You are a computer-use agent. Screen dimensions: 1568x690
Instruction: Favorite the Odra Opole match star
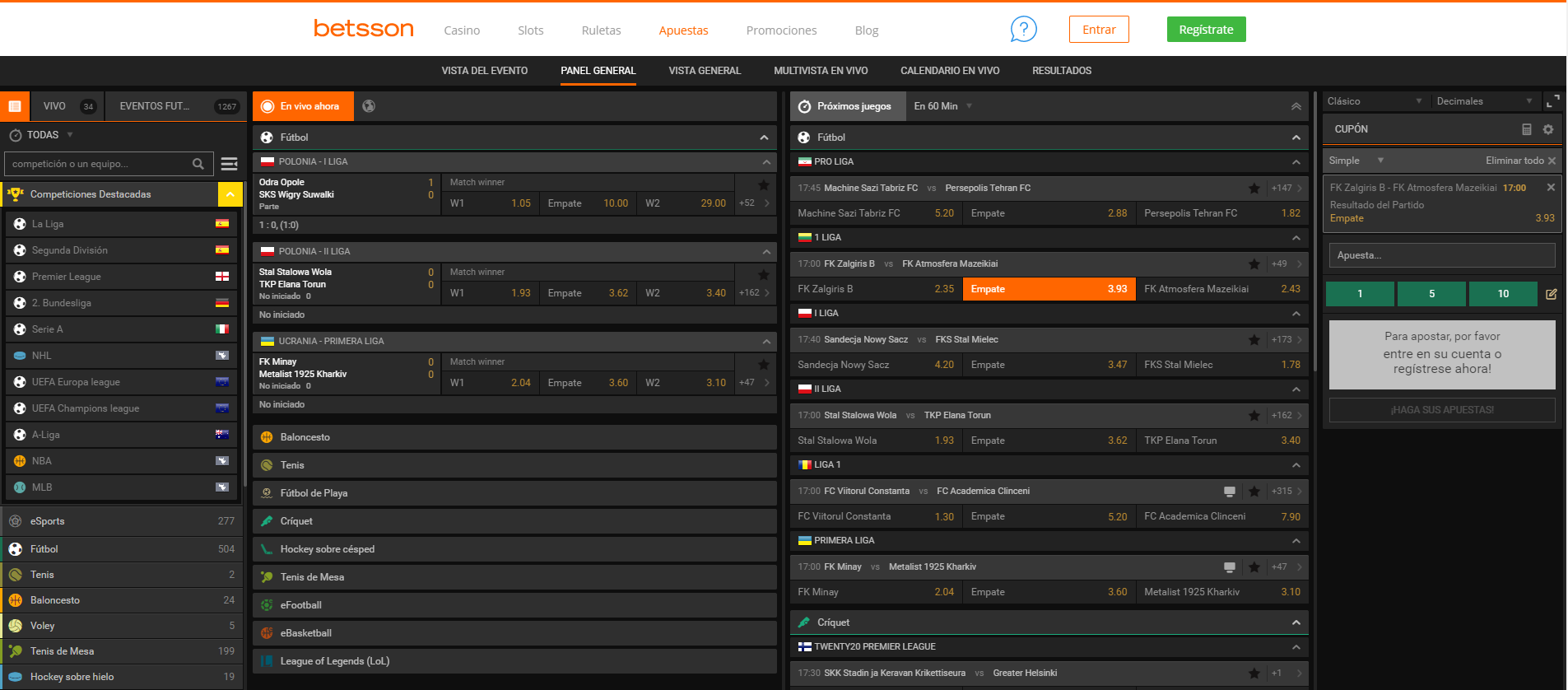click(x=763, y=185)
